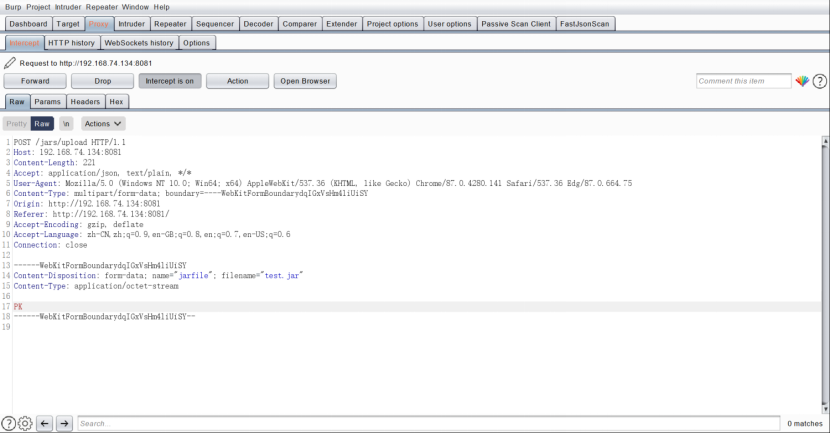The width and height of the screenshot is (830, 433).
Task: Open the Passive Scan Client tab
Action: pos(516,24)
